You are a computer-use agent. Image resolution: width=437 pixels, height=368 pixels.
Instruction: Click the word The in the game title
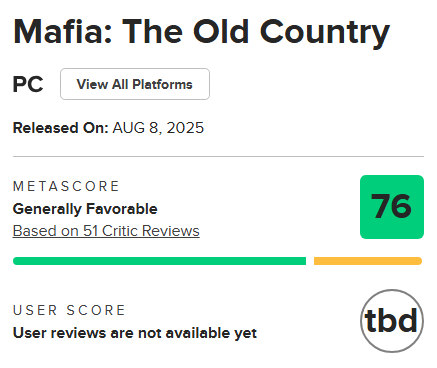tap(152, 32)
